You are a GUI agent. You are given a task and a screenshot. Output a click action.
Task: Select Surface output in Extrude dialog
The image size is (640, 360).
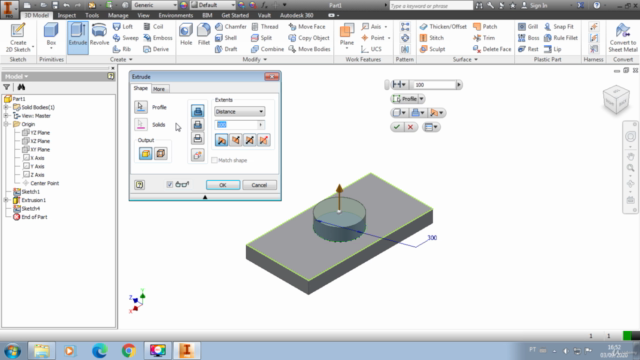click(x=160, y=154)
